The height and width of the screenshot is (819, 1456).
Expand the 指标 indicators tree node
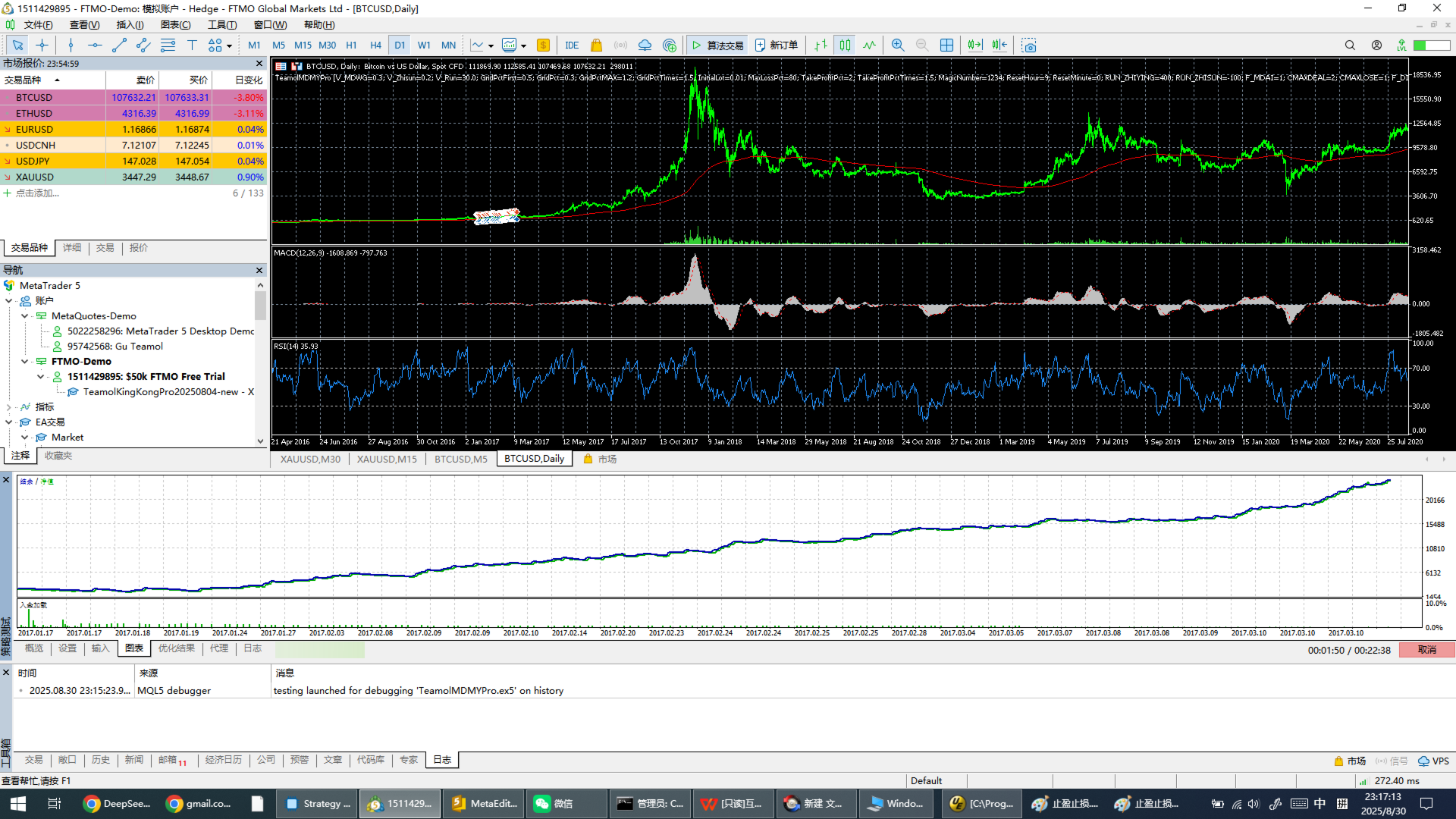[9, 407]
